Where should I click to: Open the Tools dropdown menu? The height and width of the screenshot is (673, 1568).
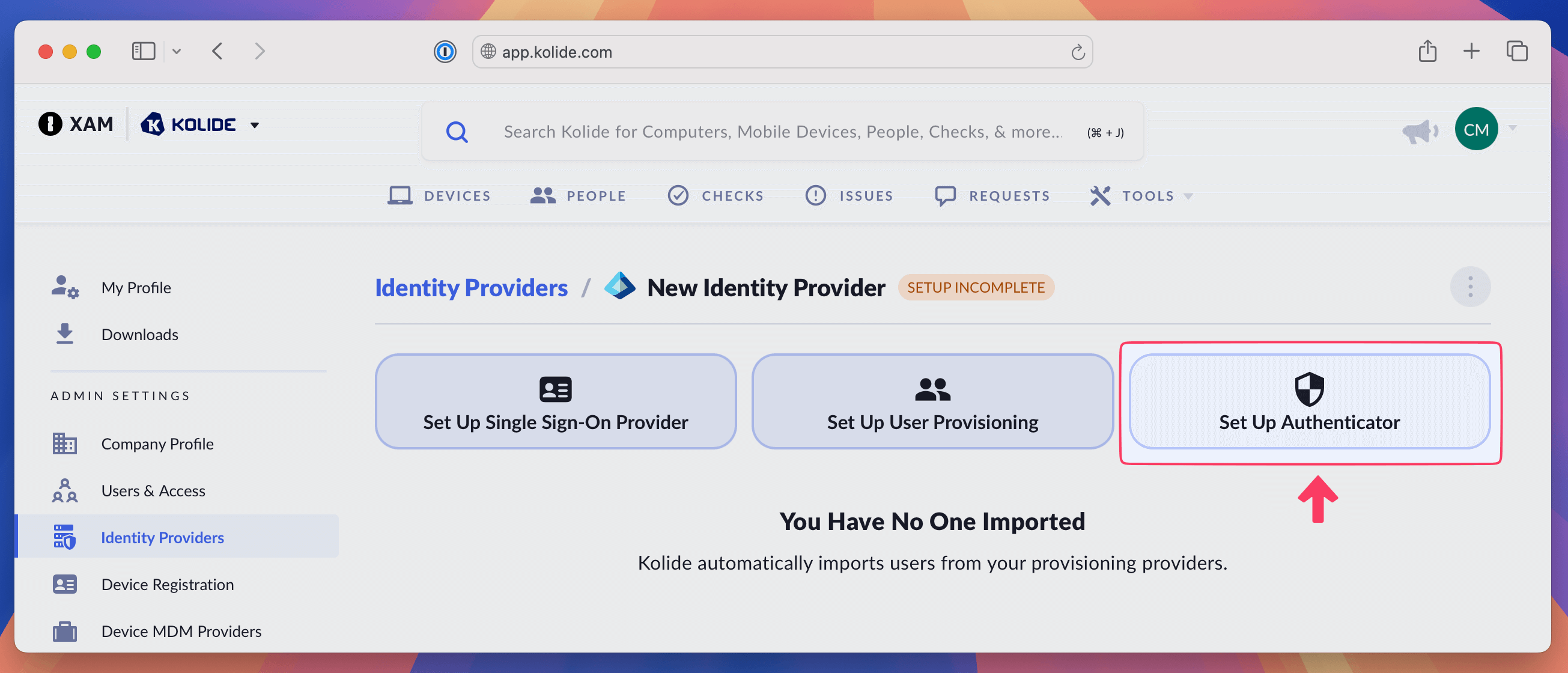click(1141, 195)
